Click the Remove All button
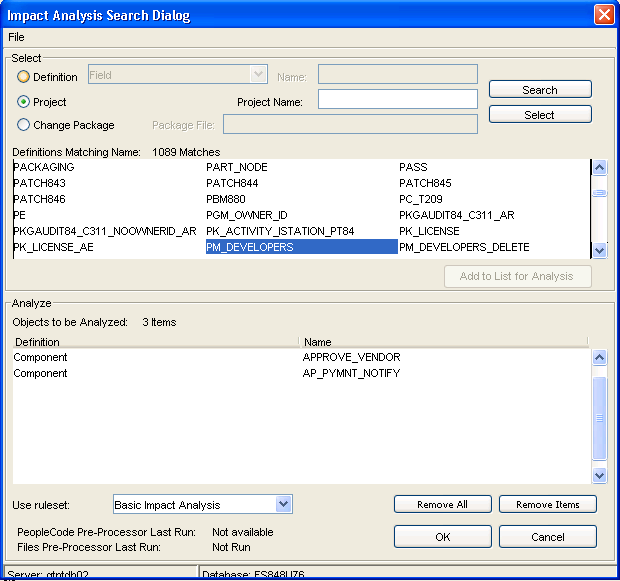This screenshot has width=620, height=581. (442, 504)
